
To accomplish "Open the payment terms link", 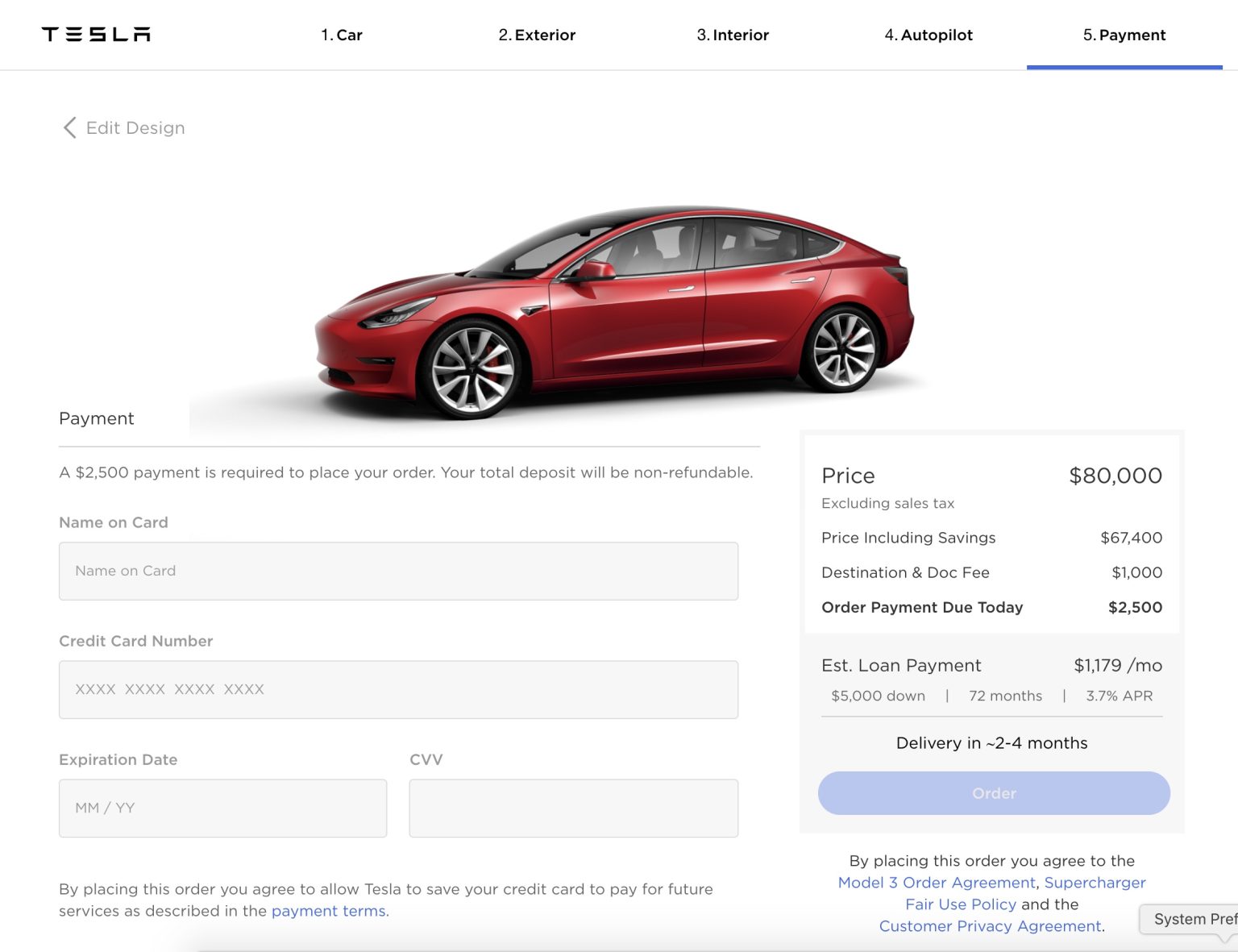I will [x=328, y=911].
